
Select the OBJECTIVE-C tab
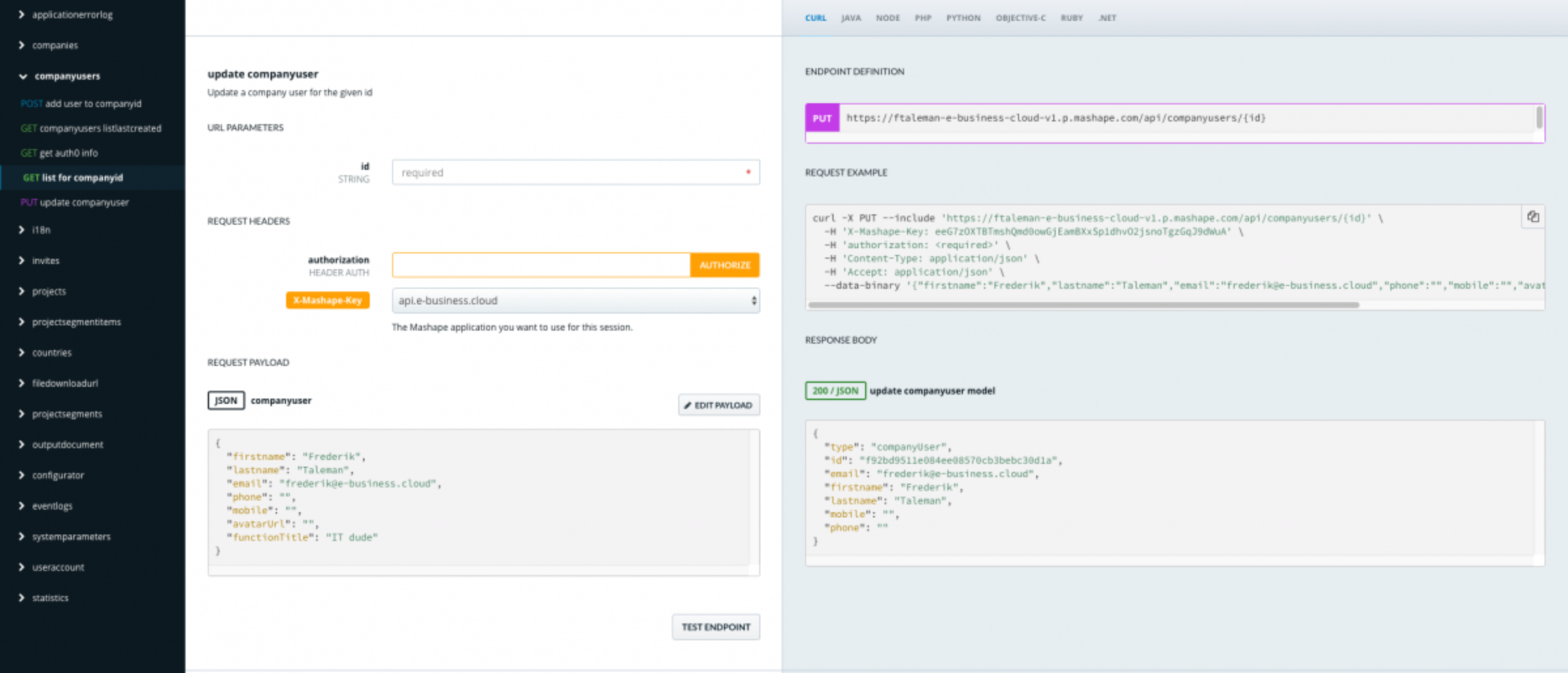pyautogui.click(x=1020, y=18)
